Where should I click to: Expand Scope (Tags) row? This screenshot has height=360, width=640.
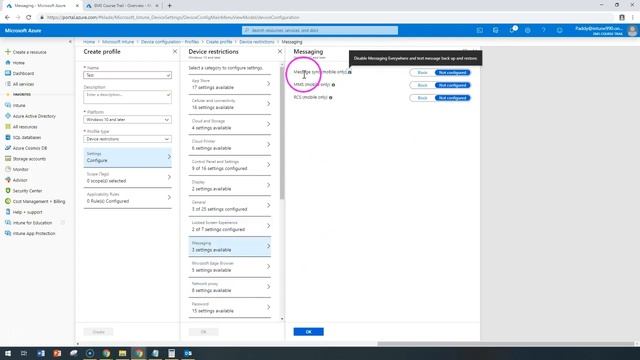[x=127, y=178]
